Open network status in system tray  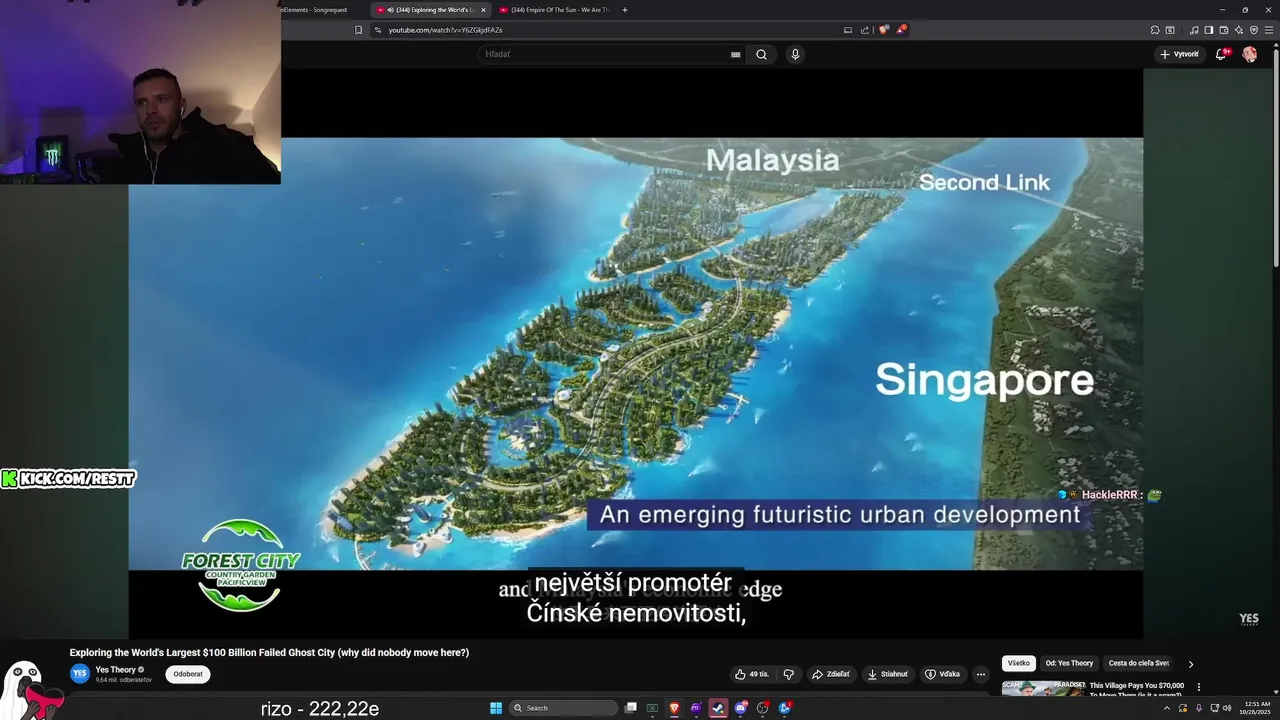coord(1215,708)
